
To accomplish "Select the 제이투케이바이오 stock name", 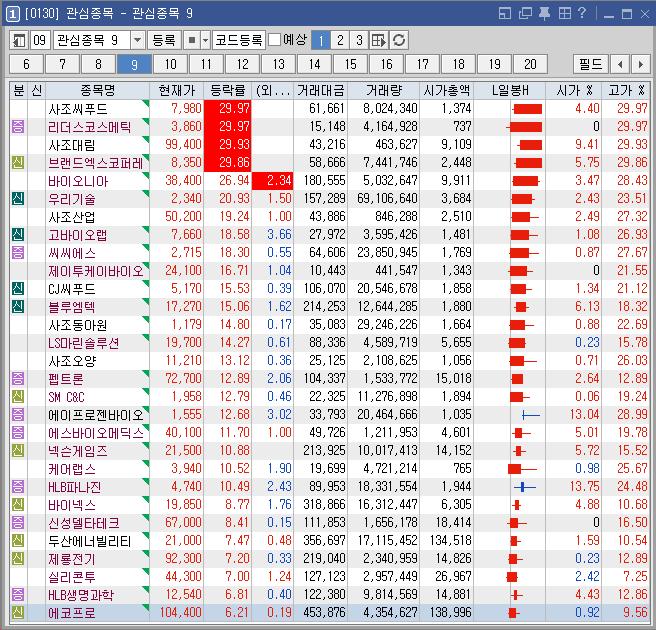I will coord(96,271).
